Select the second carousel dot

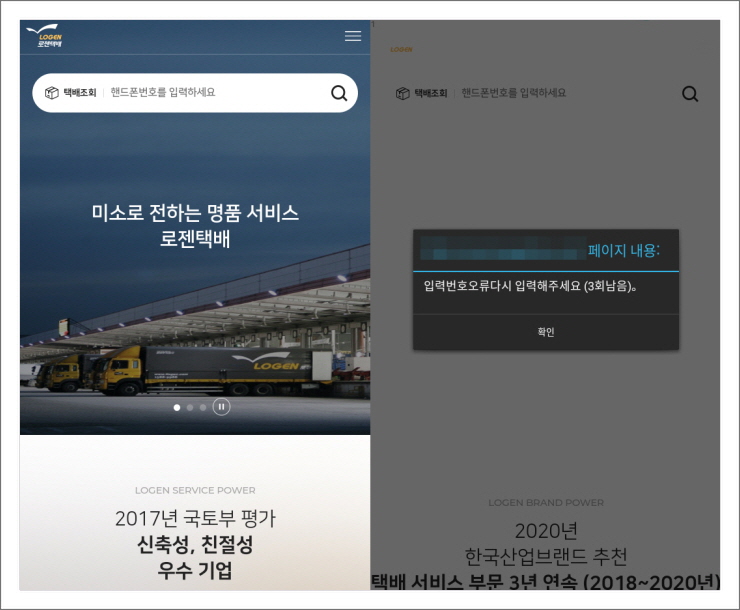click(x=190, y=407)
